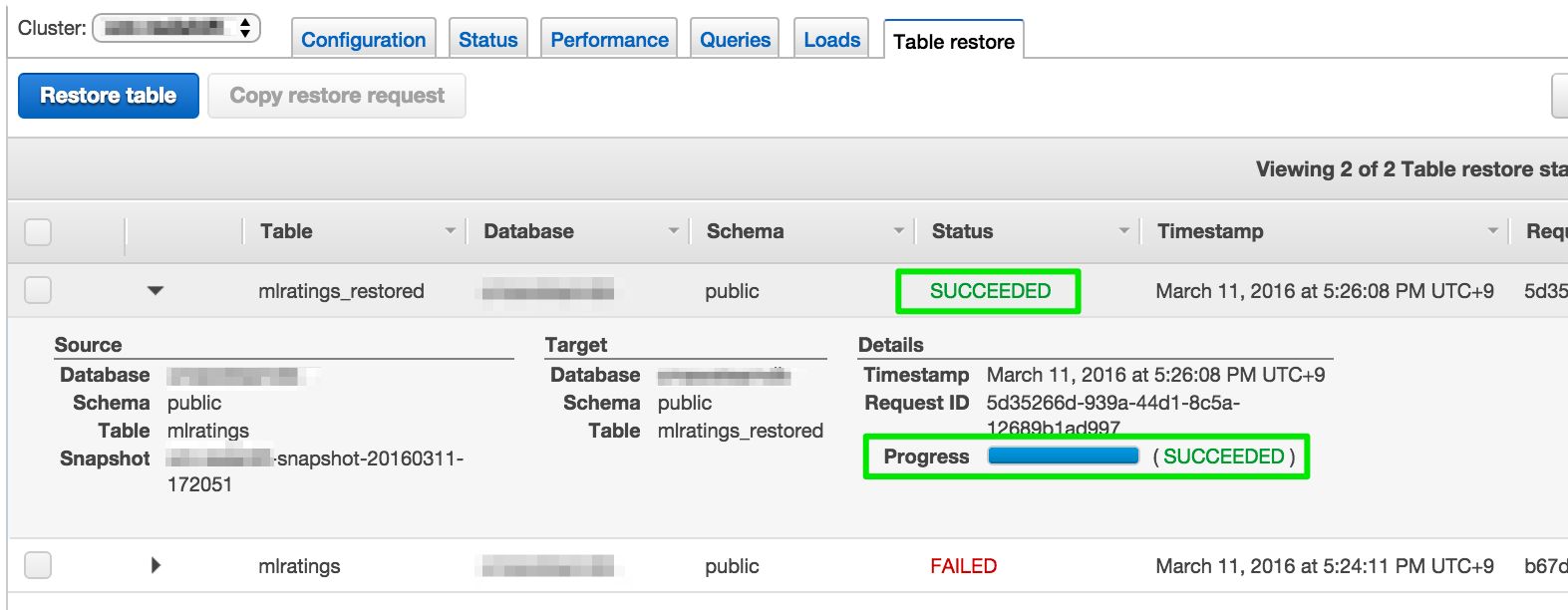This screenshot has width=1568, height=610.
Task: Check the mlratings_restored row checkbox
Action: pyautogui.click(x=38, y=290)
